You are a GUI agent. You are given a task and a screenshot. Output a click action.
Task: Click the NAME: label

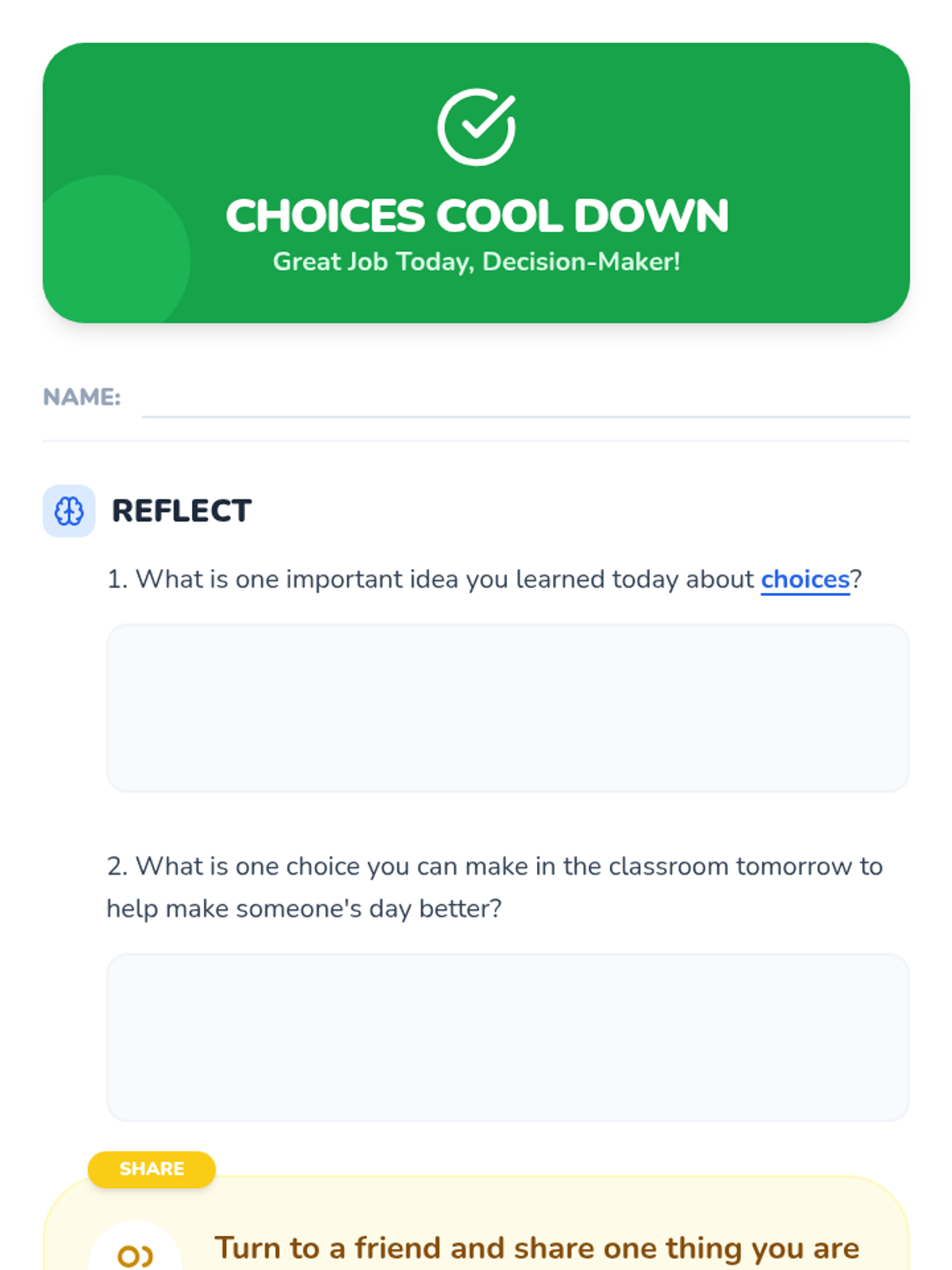[x=82, y=397]
